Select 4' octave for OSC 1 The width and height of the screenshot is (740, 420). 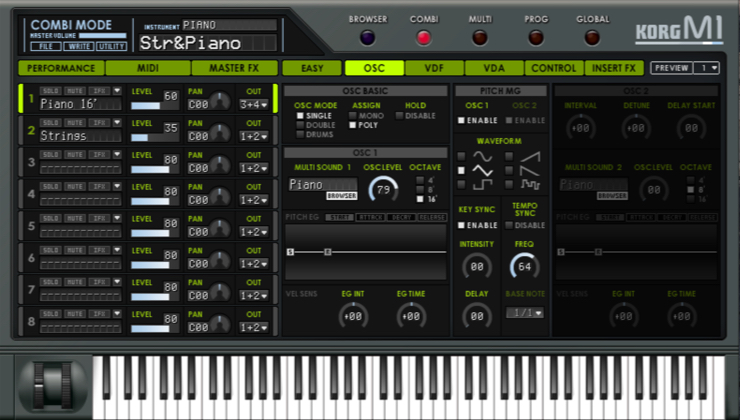(420, 180)
